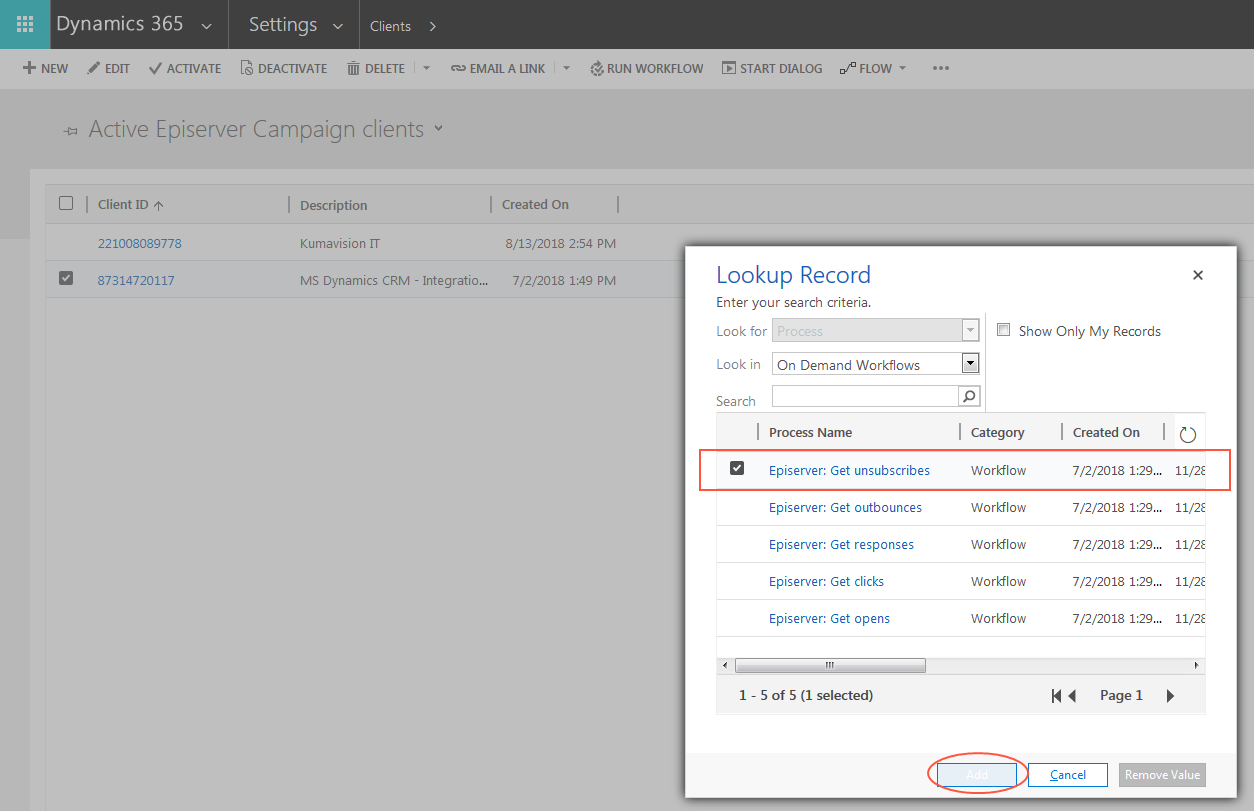This screenshot has width=1254, height=811.
Task: Open Episerver: Get responses process link
Action: [841, 544]
